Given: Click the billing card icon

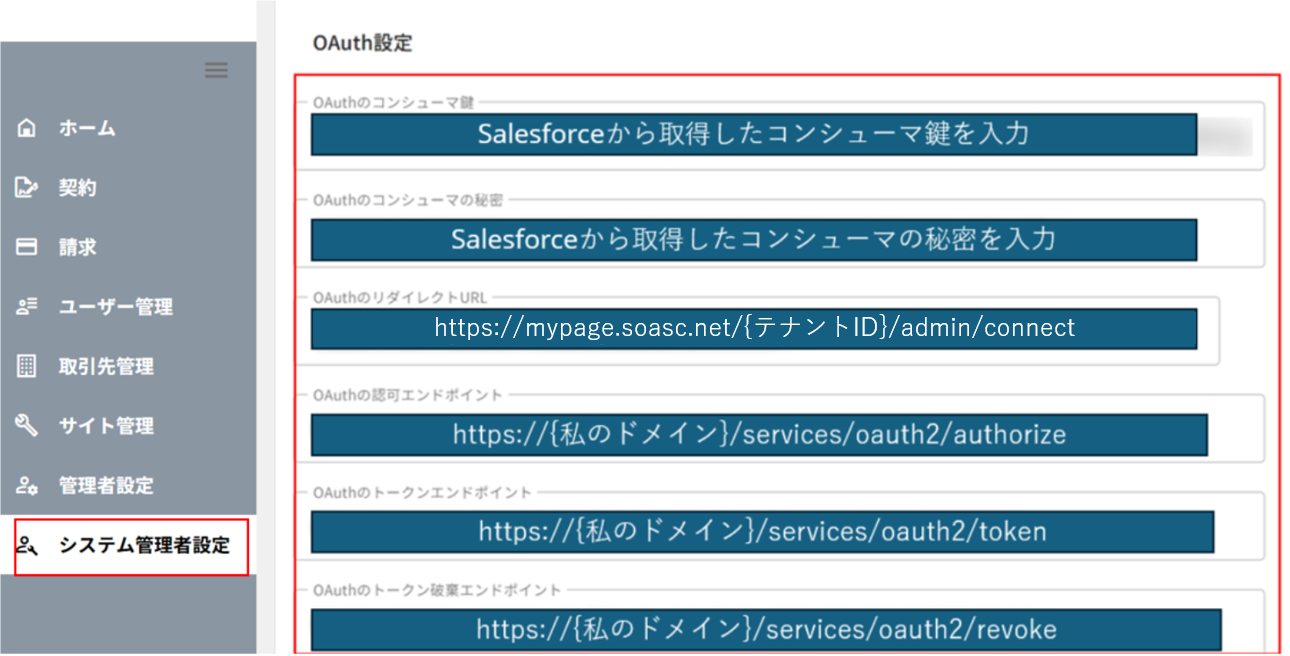Looking at the screenshot, I should click(x=27, y=247).
